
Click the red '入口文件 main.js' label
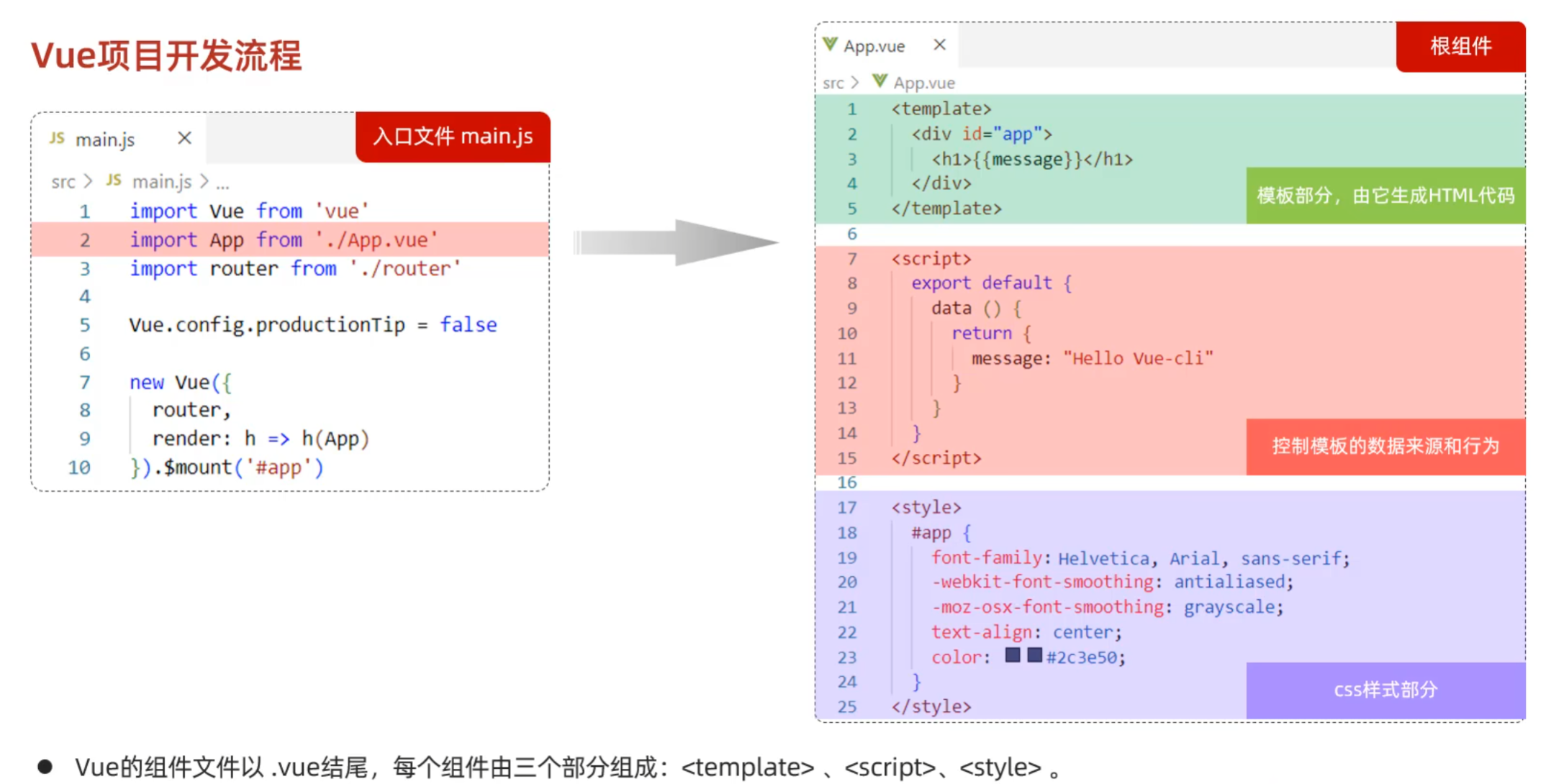tap(453, 137)
